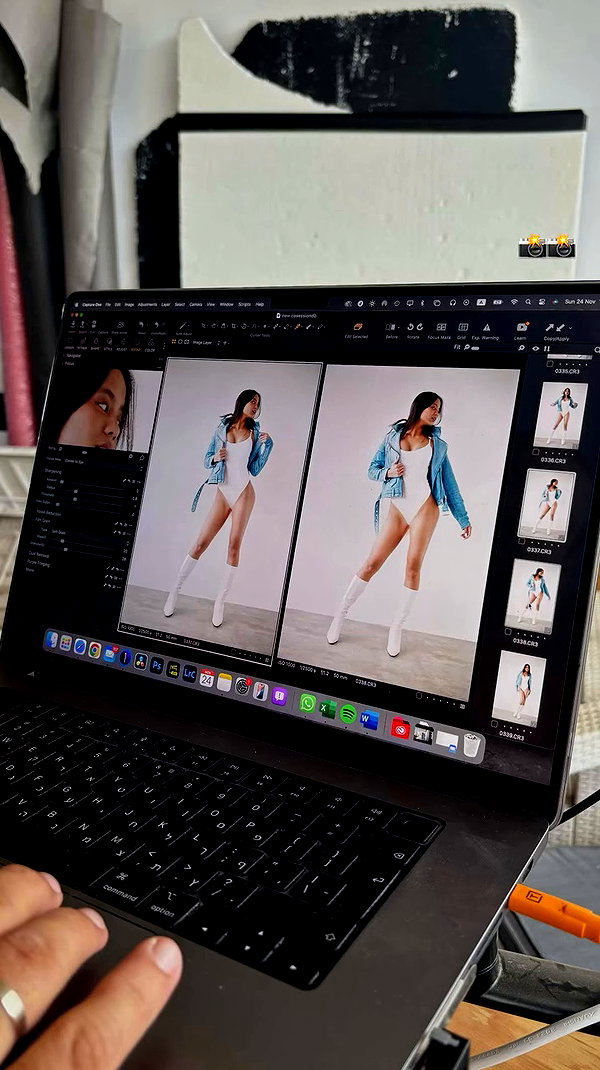Open Photoshop in the Dock
The image size is (600, 1070).
click(x=157, y=665)
